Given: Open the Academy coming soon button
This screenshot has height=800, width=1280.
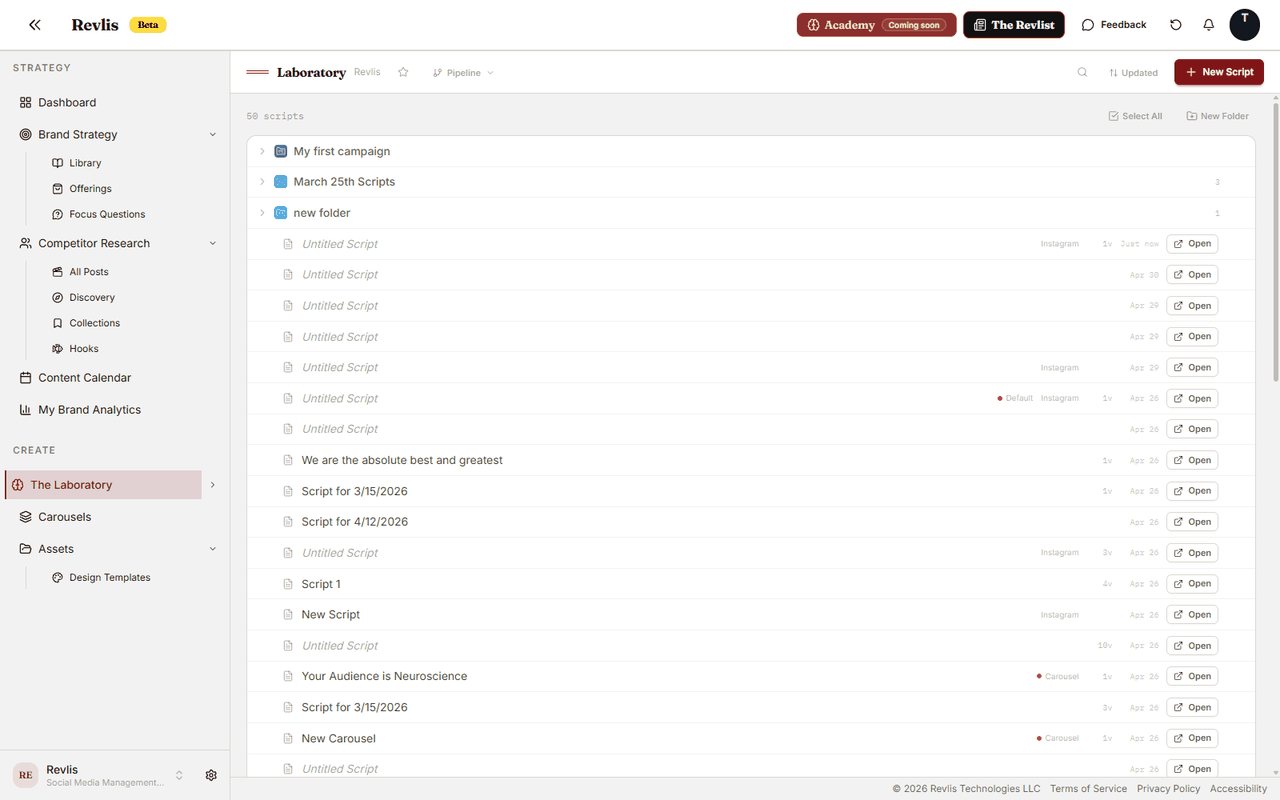Looking at the screenshot, I should [876, 25].
